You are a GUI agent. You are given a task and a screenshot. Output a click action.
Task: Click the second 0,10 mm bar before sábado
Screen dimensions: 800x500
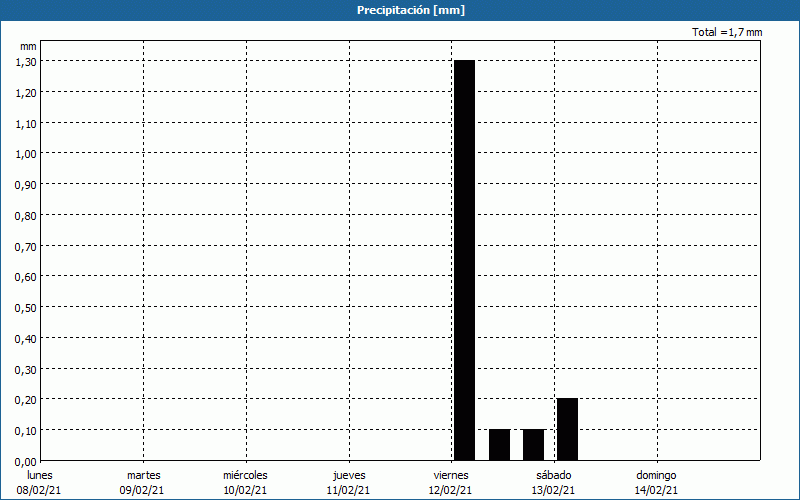(x=534, y=445)
